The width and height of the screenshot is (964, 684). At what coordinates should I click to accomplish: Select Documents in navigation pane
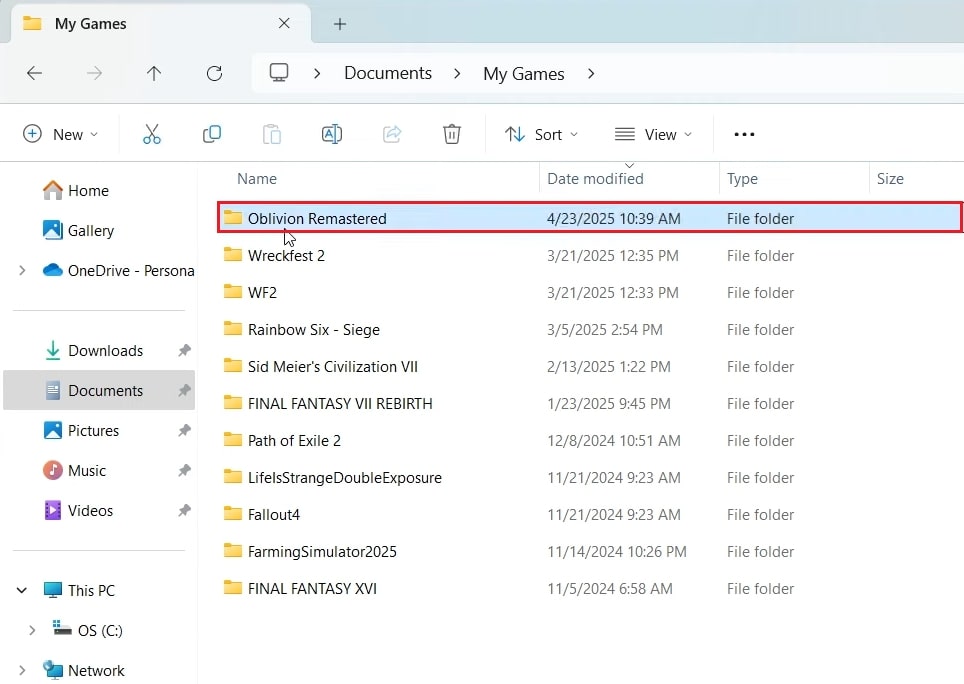(99, 390)
